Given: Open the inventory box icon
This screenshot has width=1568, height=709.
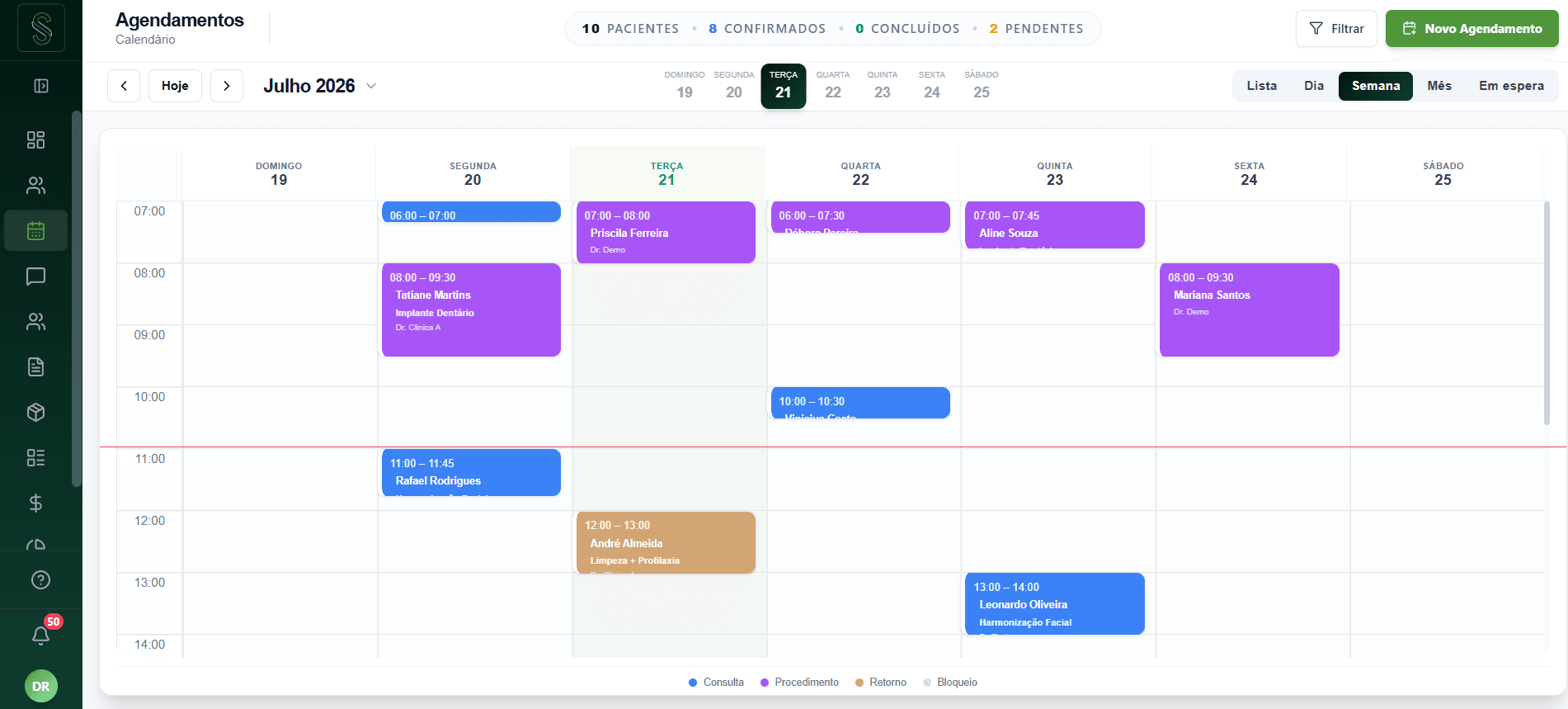Looking at the screenshot, I should [x=35, y=413].
